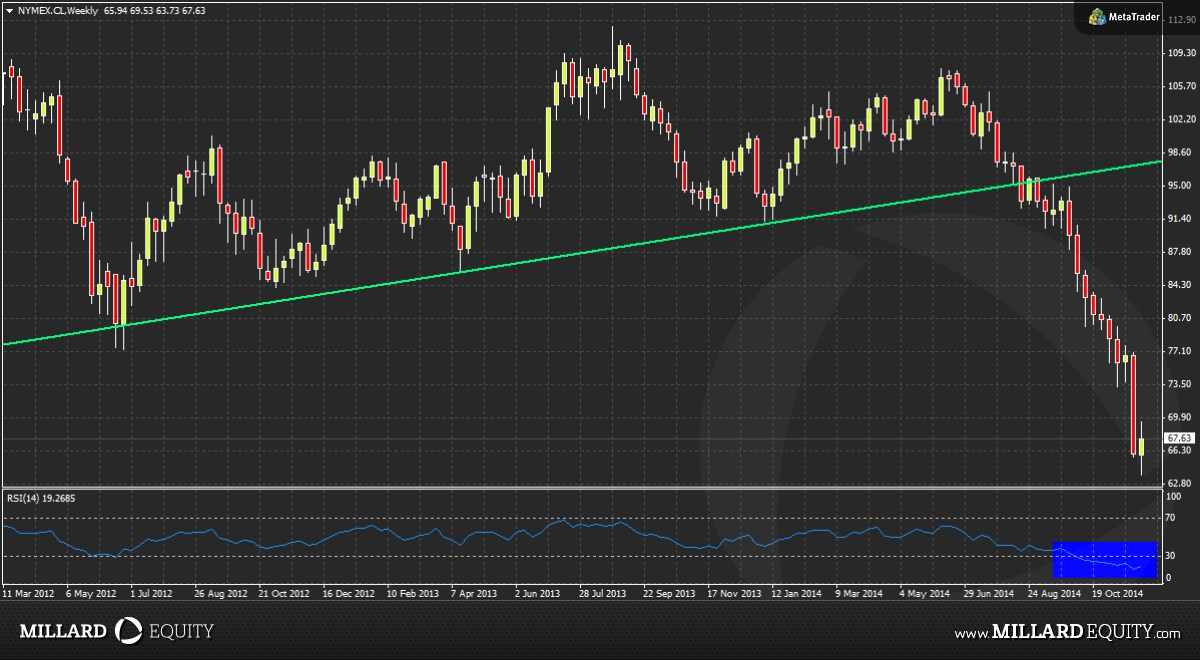
Task: Click the 77.10 price scale label
Action: coord(1180,351)
